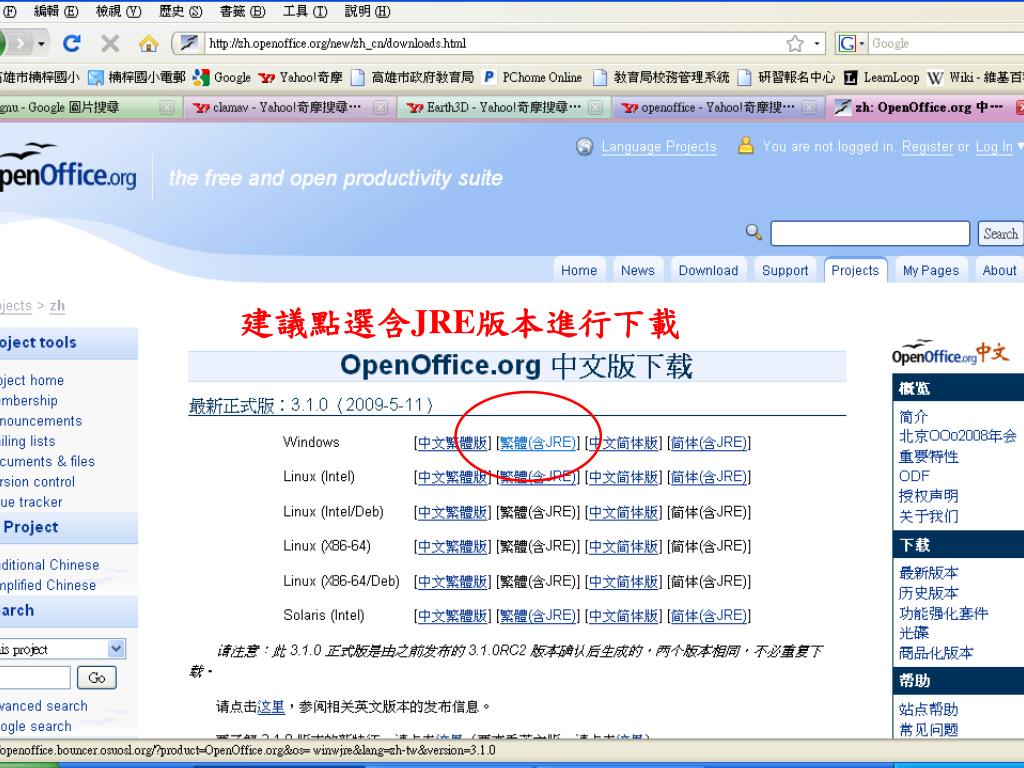Image resolution: width=1024 pixels, height=768 pixels.
Task: Stop loading with the X icon
Action: 110,44
